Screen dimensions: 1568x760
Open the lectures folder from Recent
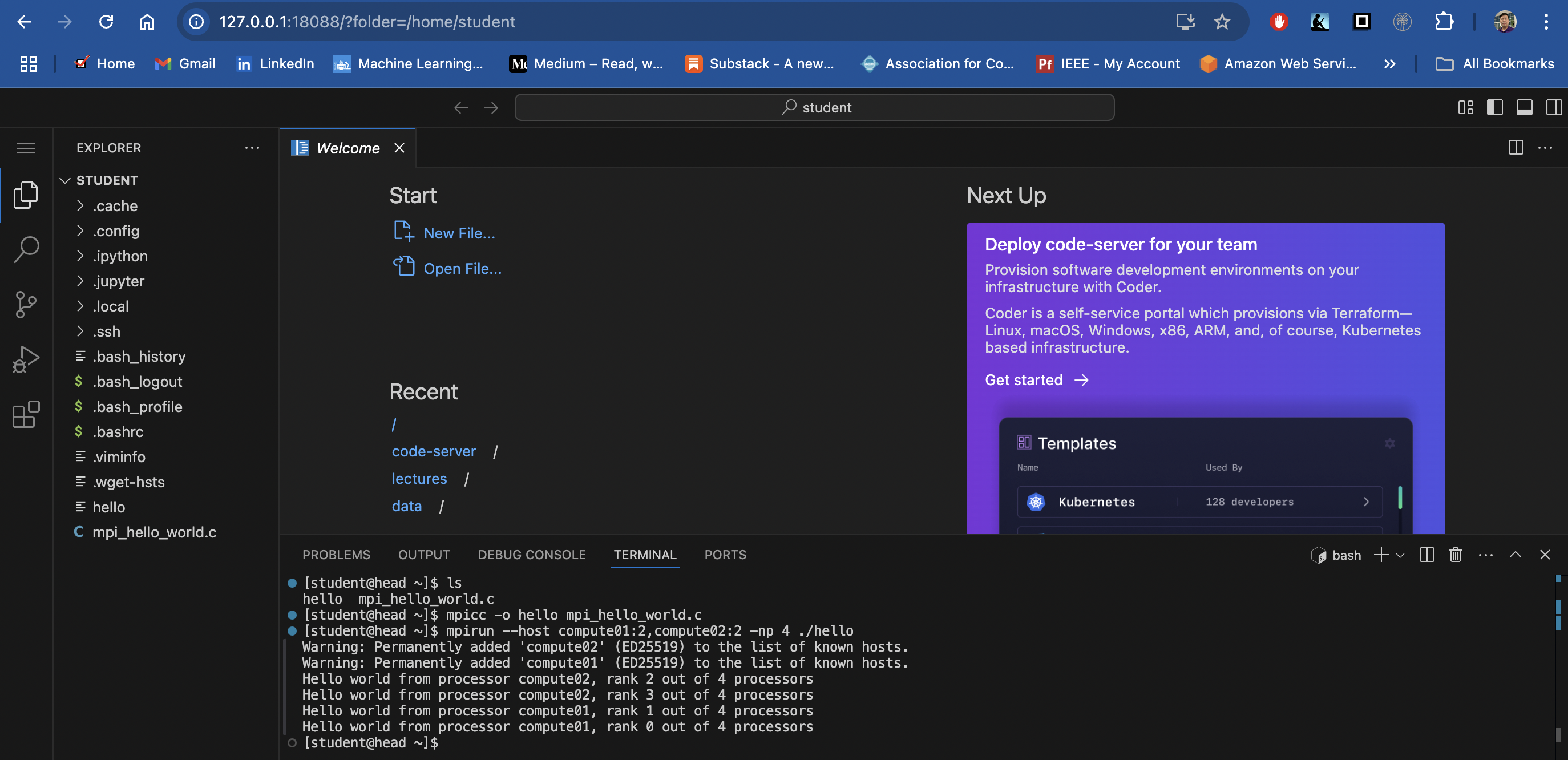pos(419,478)
